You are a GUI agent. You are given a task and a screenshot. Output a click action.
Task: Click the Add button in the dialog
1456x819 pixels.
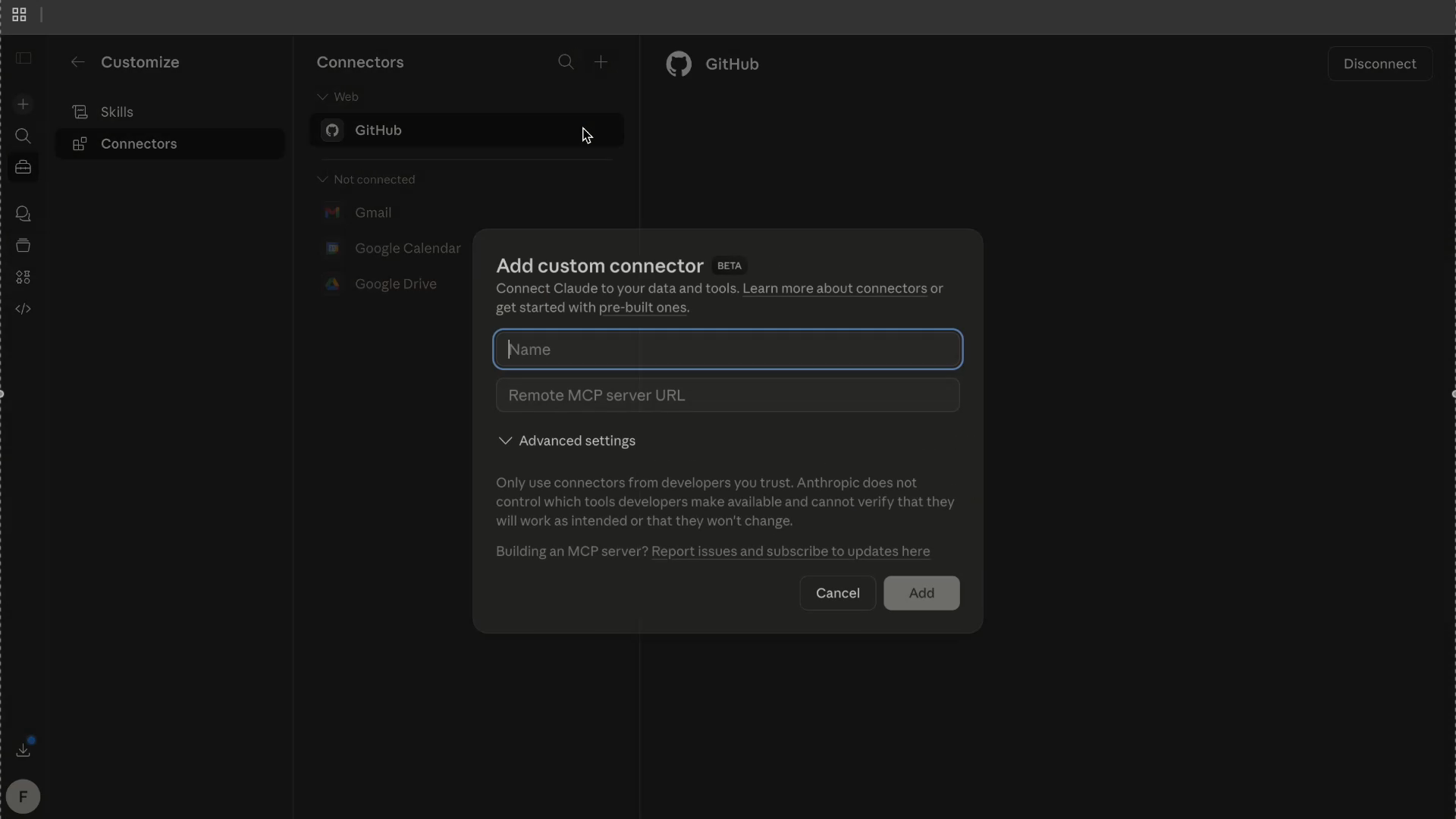tap(921, 593)
